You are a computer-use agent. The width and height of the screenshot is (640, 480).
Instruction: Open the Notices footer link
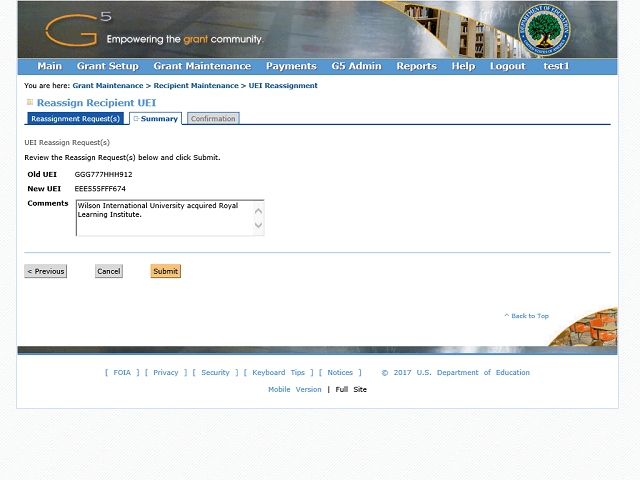pyautogui.click(x=340, y=372)
